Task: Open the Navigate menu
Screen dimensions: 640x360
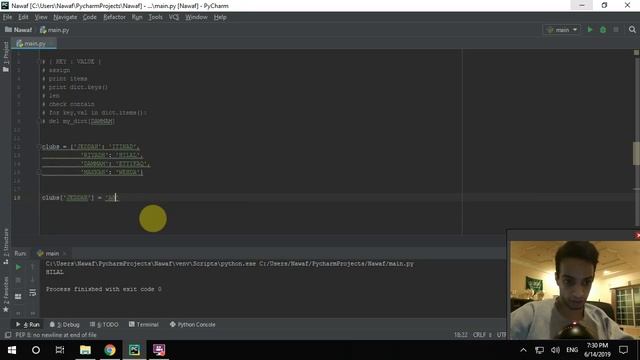Action: click(x=65, y=17)
